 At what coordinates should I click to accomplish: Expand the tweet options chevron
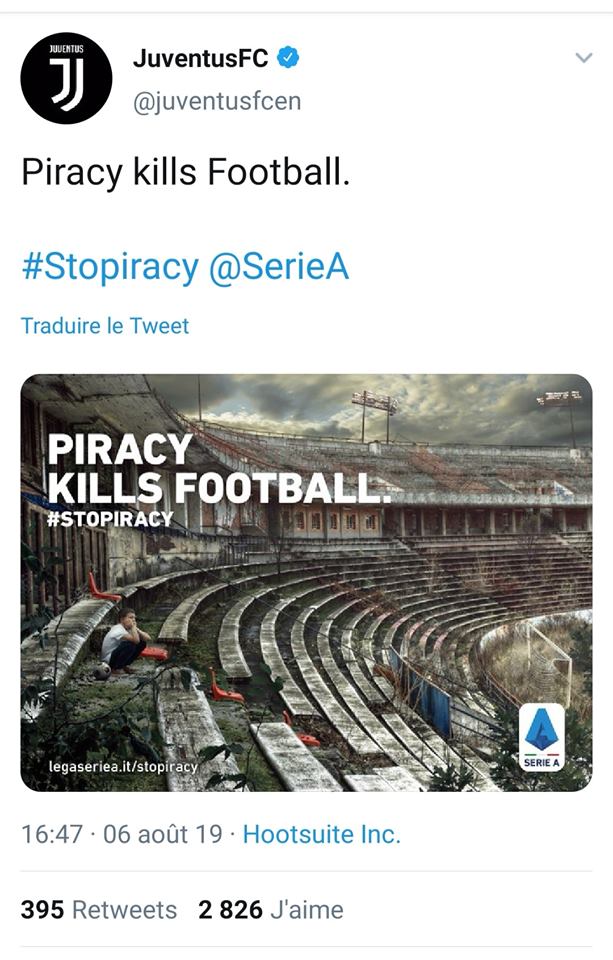coord(584,58)
